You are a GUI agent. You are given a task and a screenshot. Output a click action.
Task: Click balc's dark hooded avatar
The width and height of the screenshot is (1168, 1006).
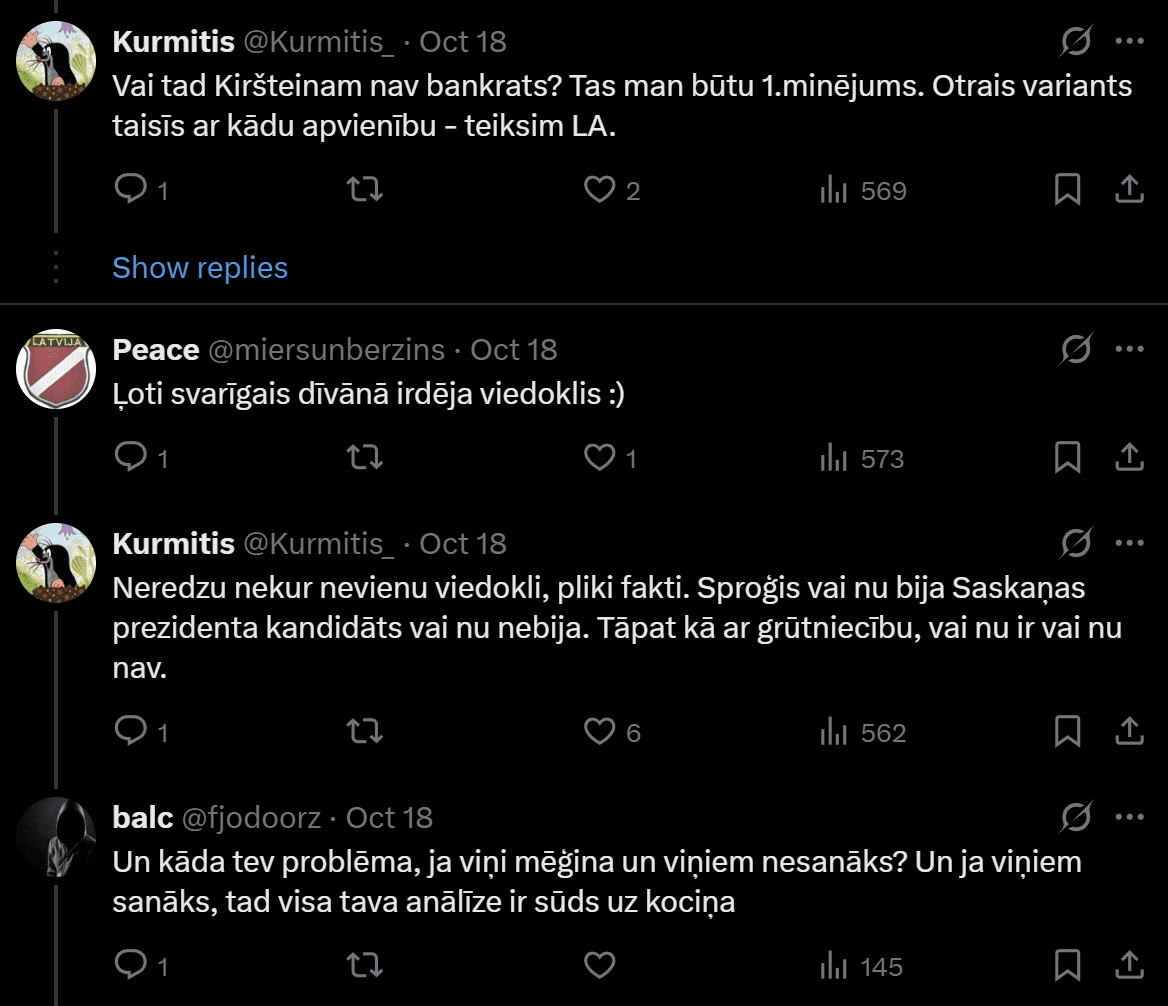click(x=55, y=836)
